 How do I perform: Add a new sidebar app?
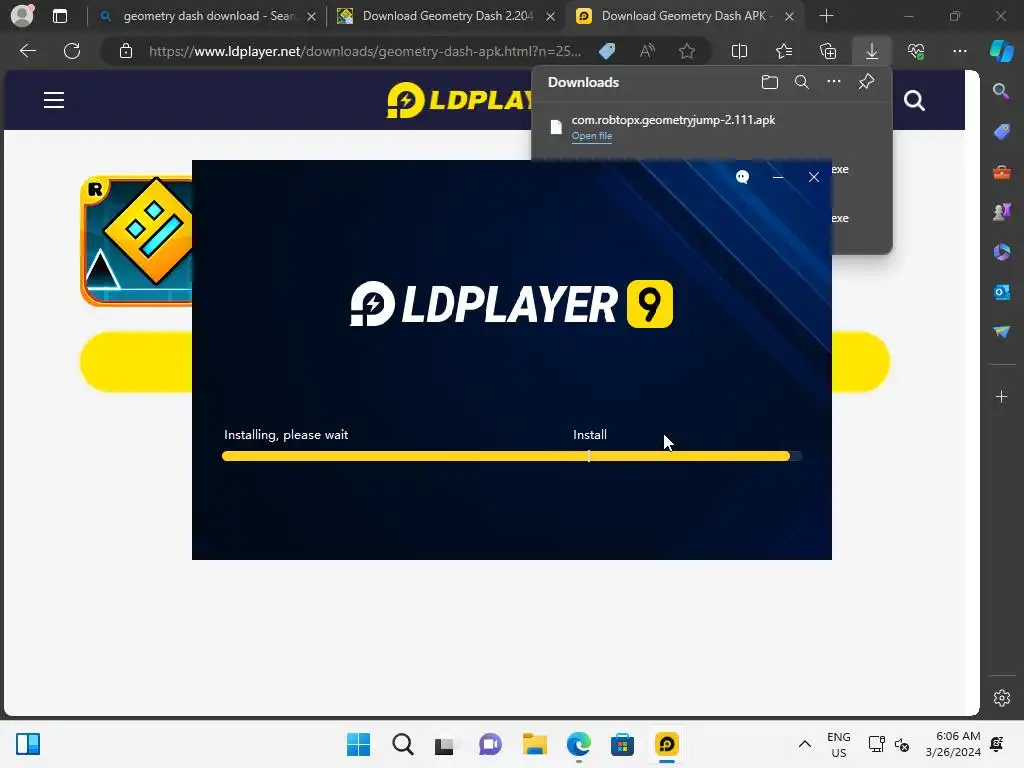coord(1001,396)
